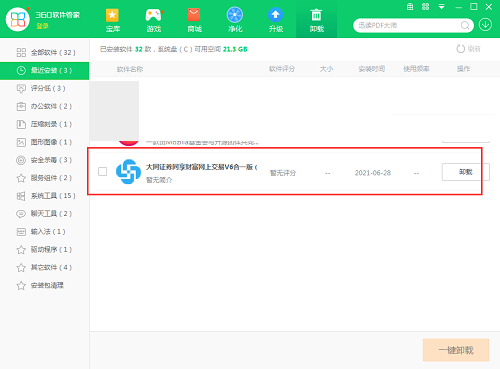Click the magnifier search icon
Image resolution: width=500 pixels, height=369 pixels.
(x=465, y=25)
